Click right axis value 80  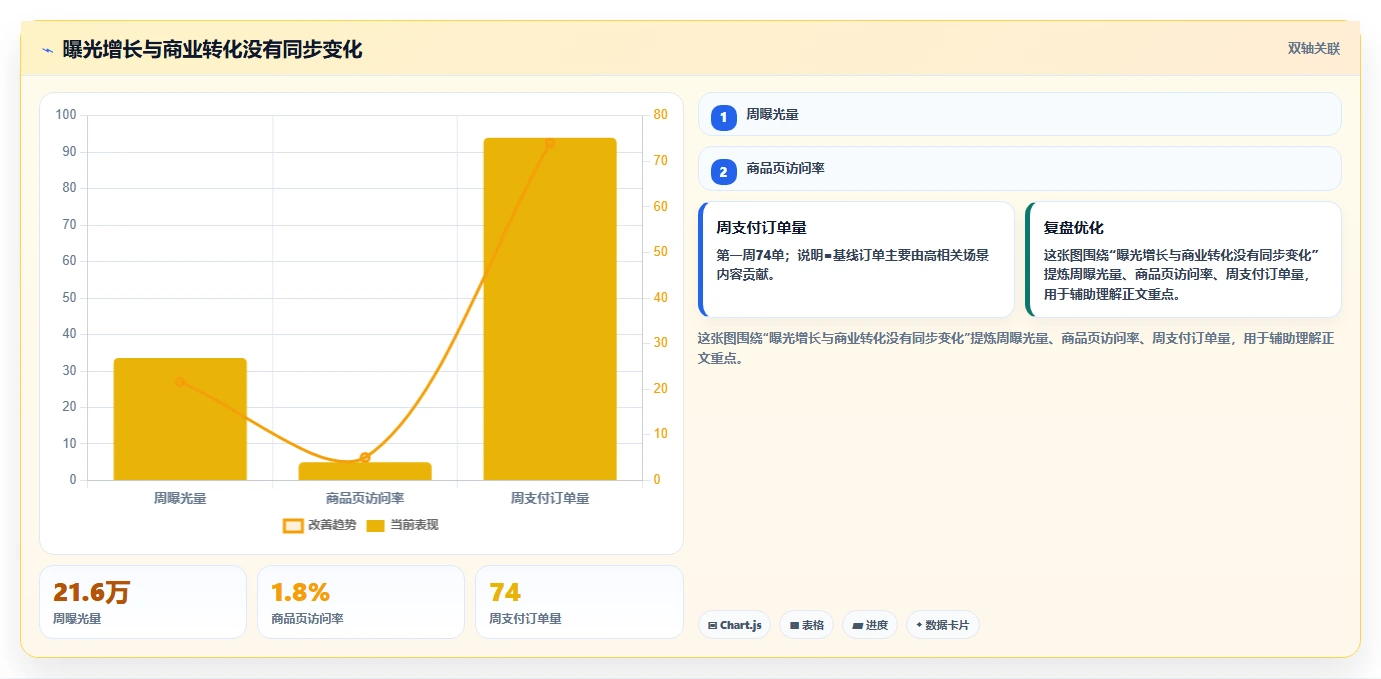661,115
